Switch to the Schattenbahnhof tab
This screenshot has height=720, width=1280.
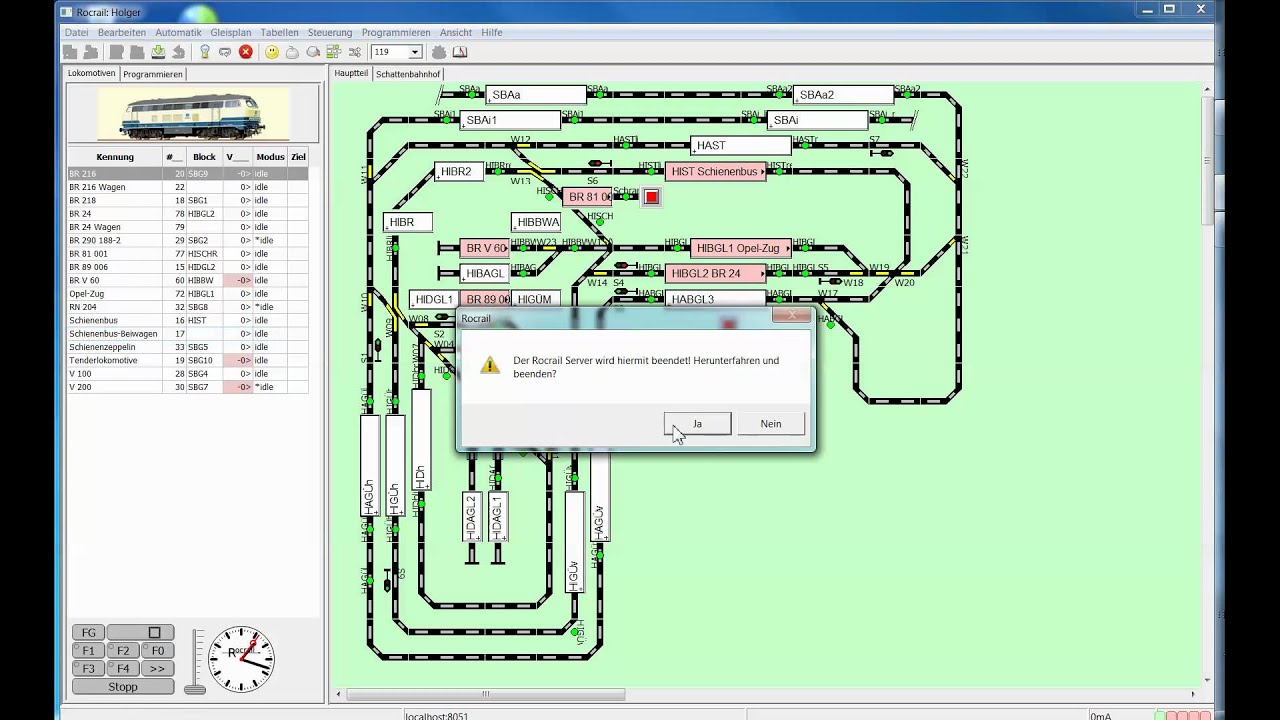(408, 74)
